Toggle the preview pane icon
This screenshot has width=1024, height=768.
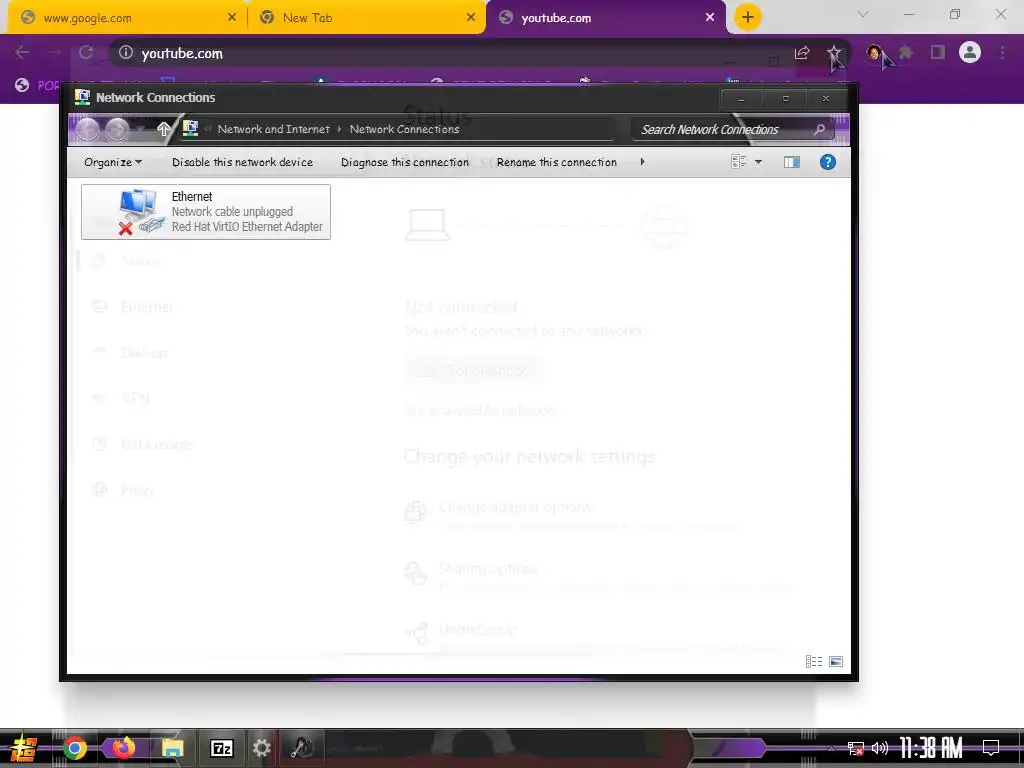[x=792, y=162]
